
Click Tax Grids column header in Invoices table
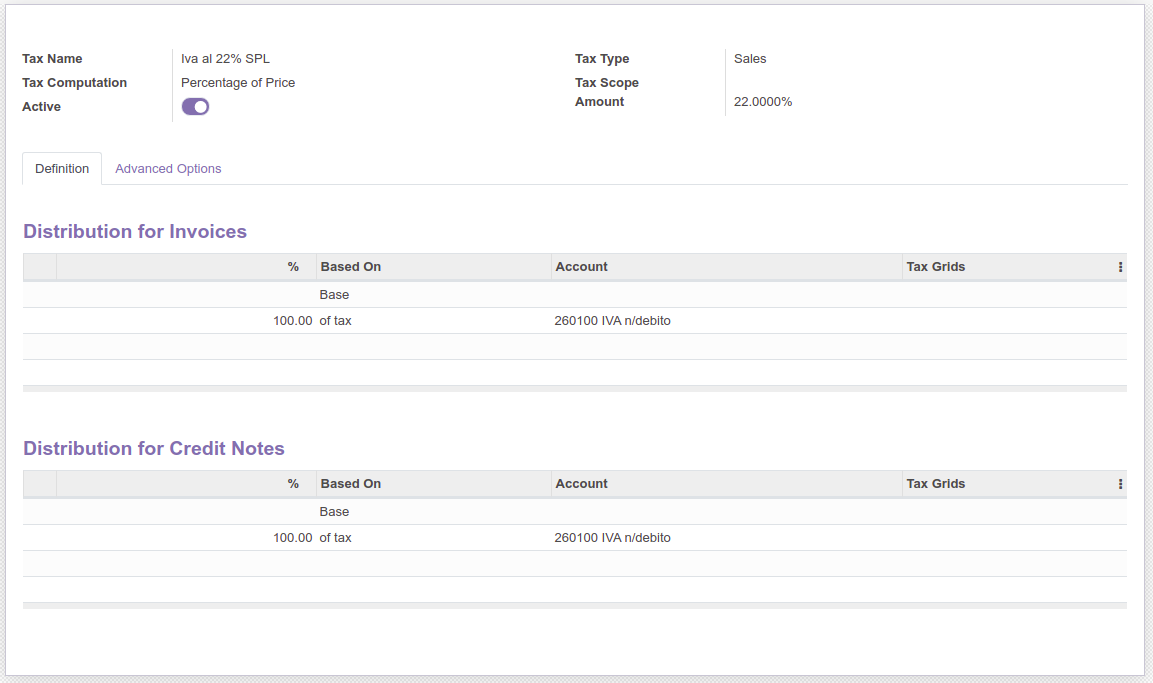1007,267
